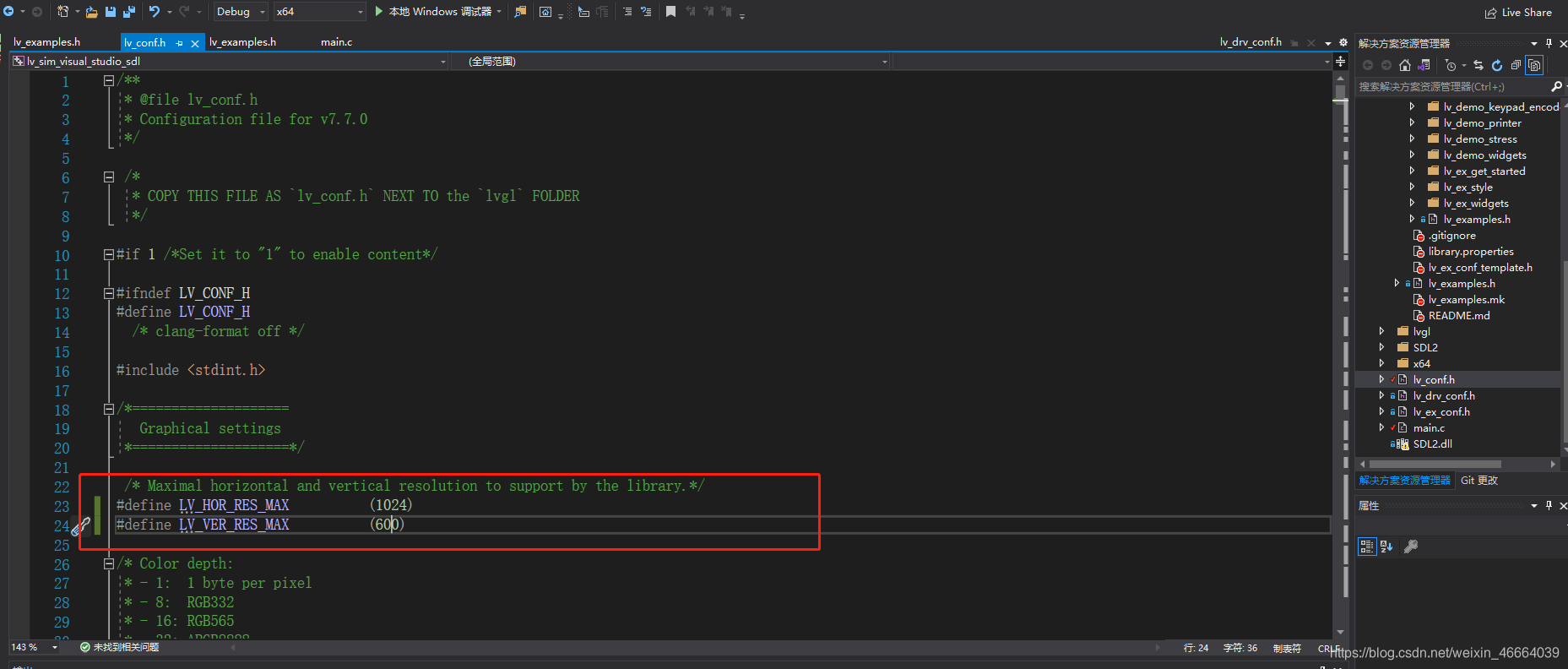The image size is (1568, 669).
Task: Toggle a bookmark on the current line
Action: pos(670,12)
